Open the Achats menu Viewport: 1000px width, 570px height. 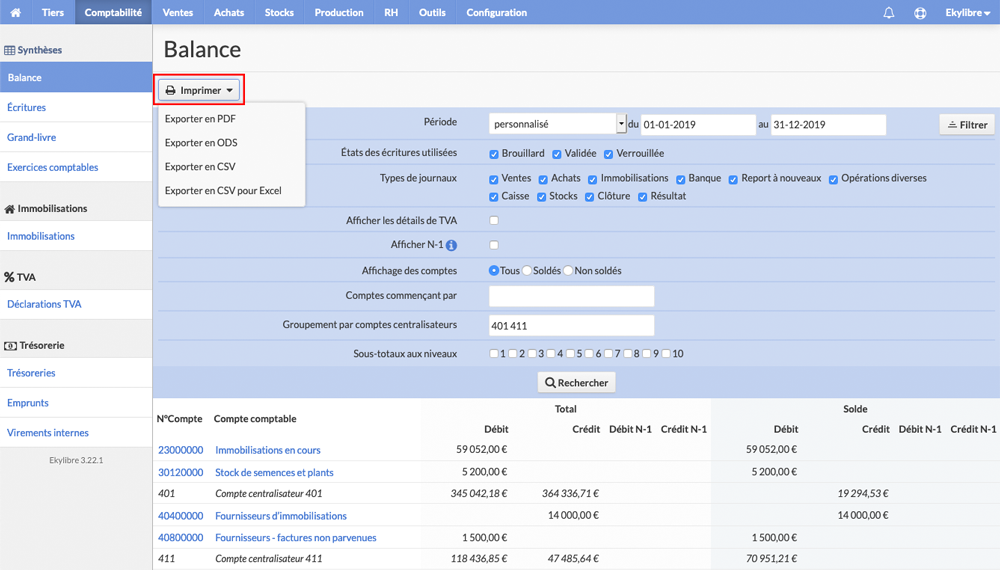(x=229, y=12)
